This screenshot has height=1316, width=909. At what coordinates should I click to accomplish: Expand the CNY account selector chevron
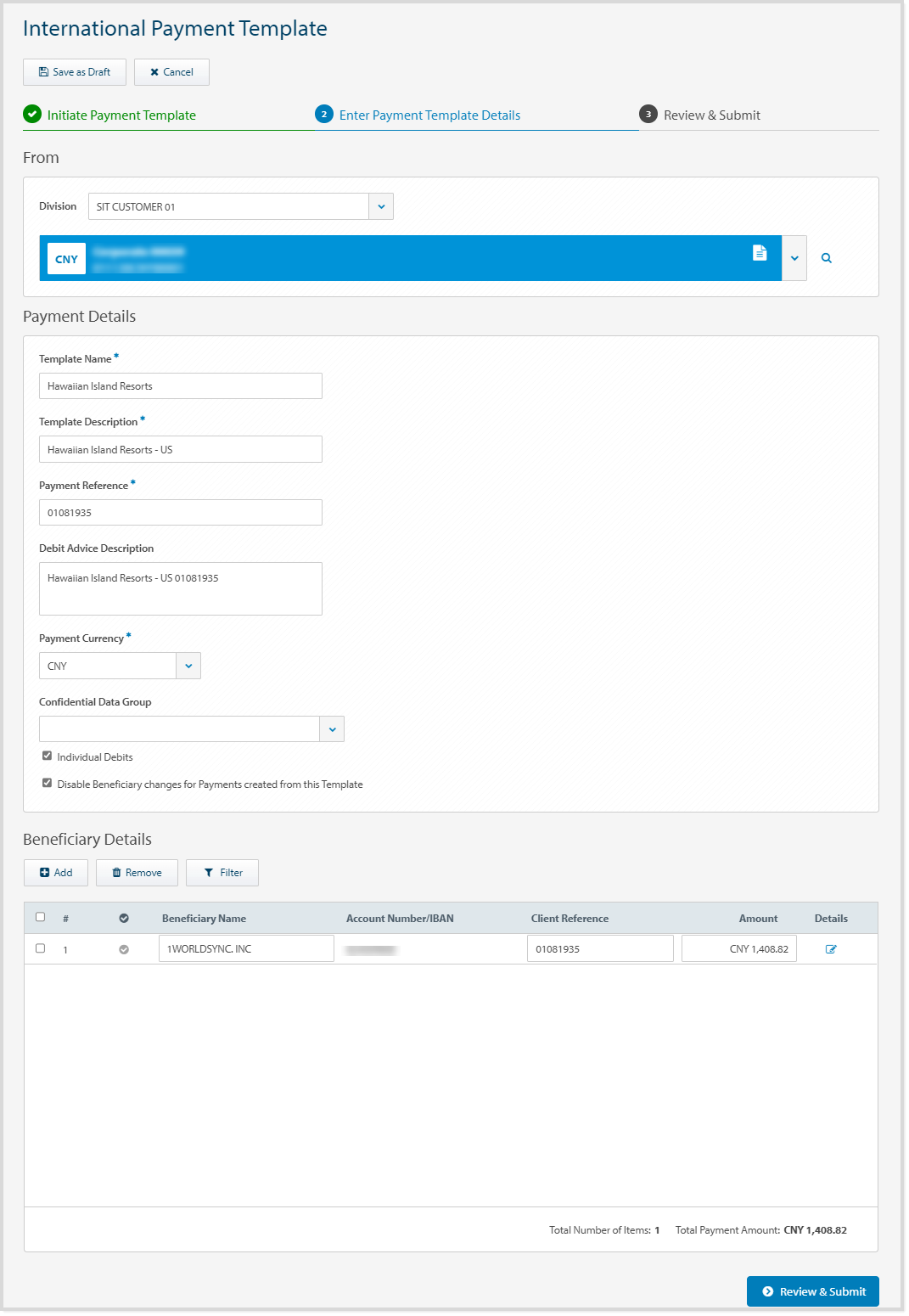793,257
